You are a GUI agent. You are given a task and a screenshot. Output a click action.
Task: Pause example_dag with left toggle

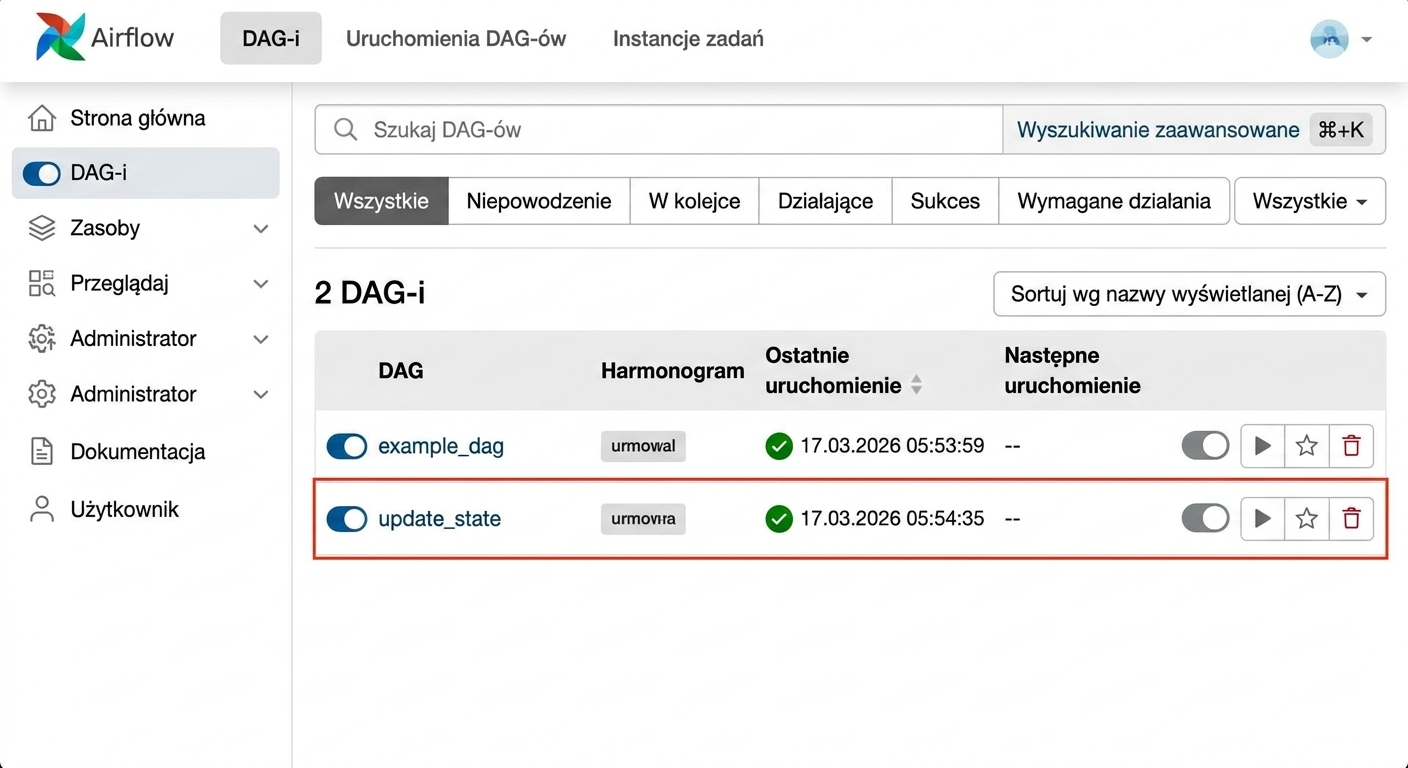point(347,446)
